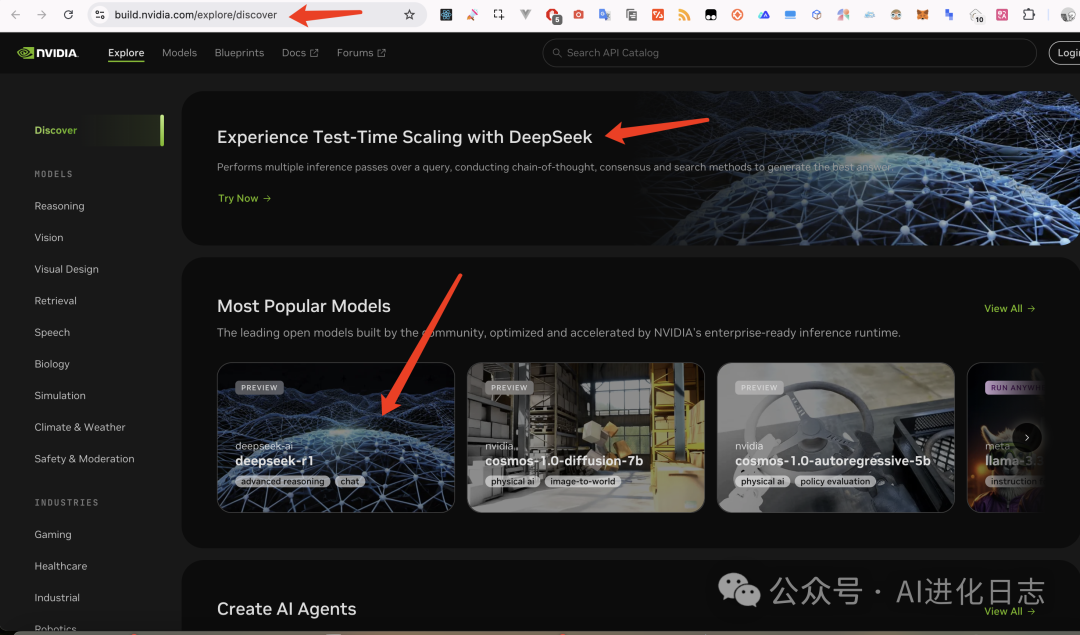Viewport: 1080px width, 635px height.
Task: Open the gray Vue devtools extension icon
Action: 525,14
